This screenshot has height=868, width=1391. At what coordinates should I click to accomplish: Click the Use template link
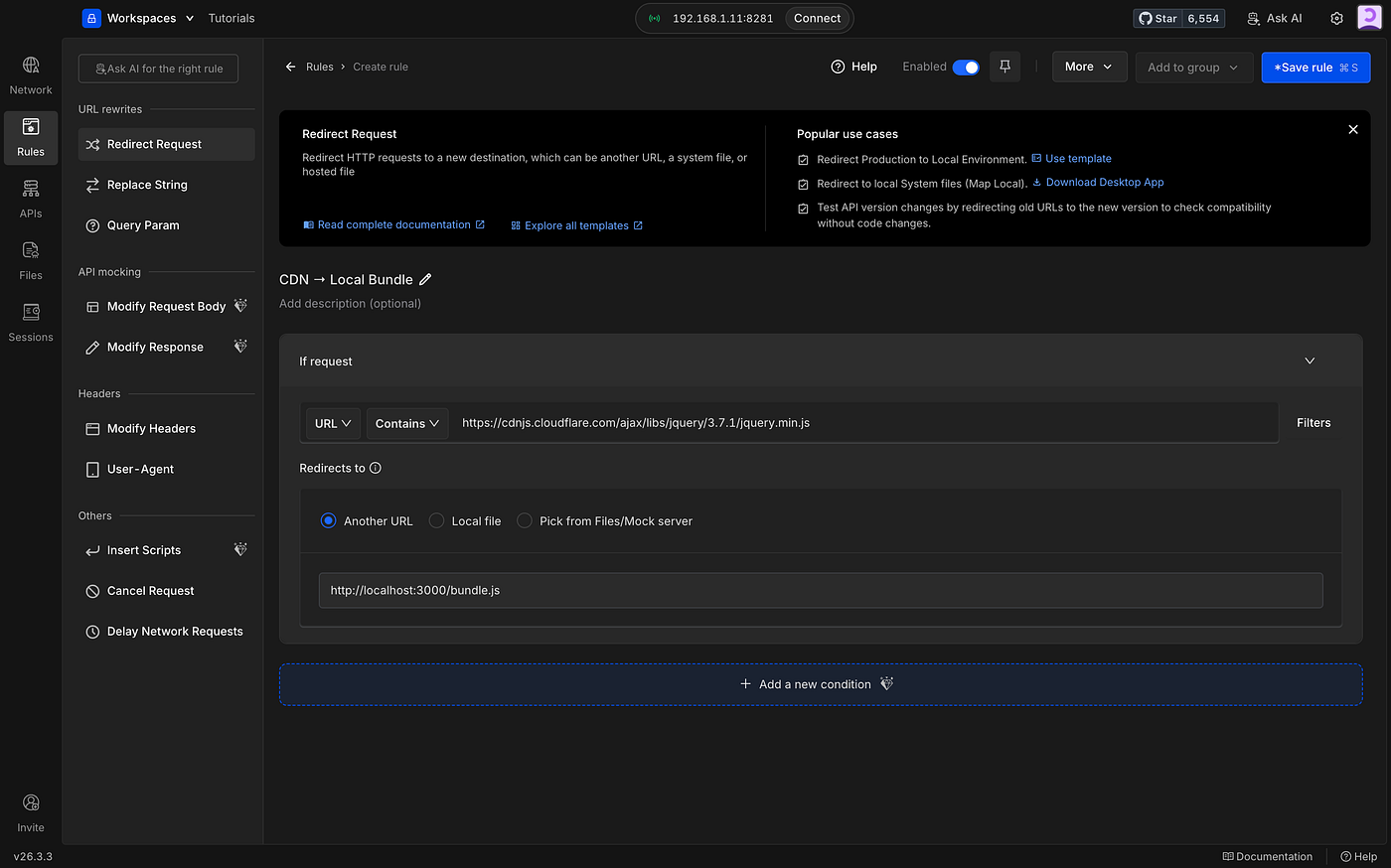[1071, 159]
